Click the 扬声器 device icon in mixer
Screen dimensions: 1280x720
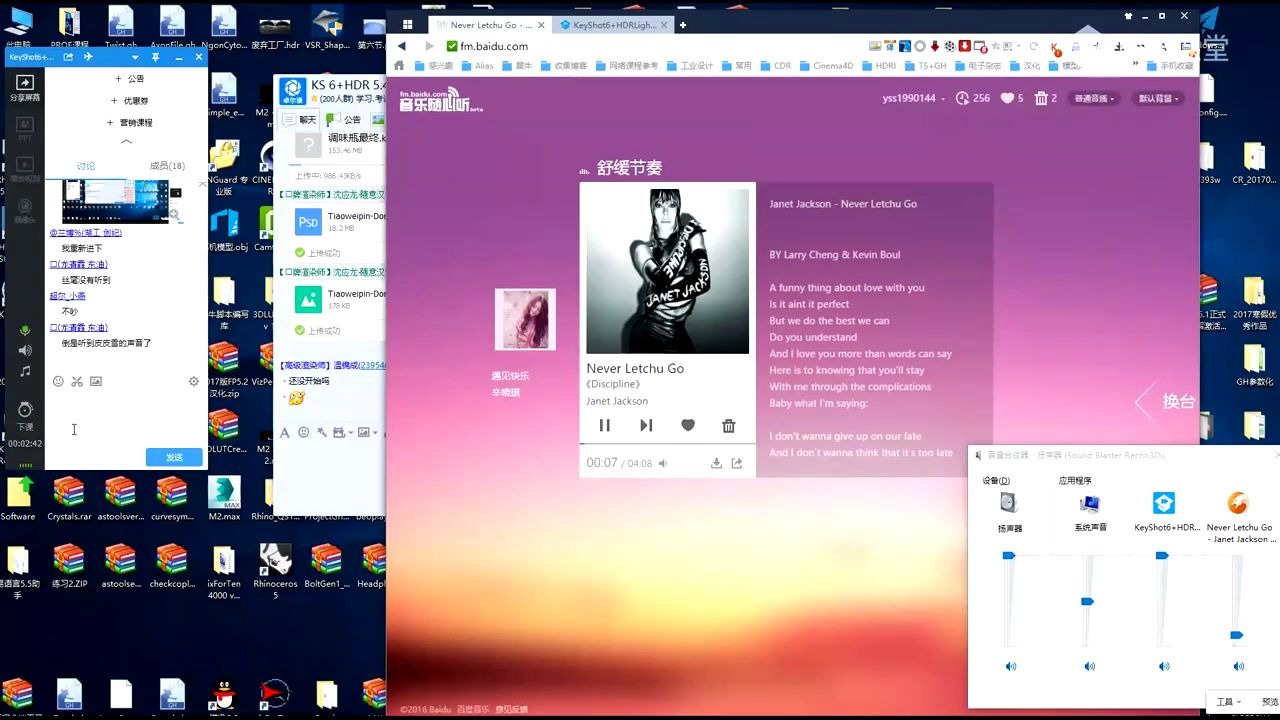click(1009, 503)
